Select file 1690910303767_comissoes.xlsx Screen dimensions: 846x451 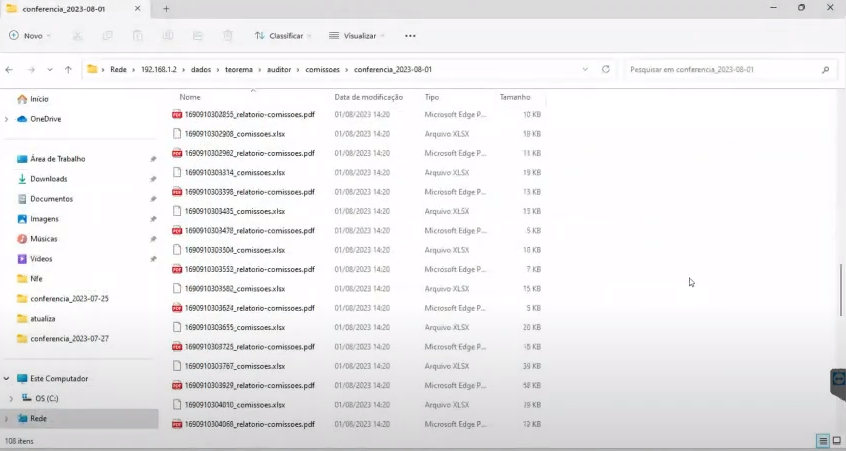point(235,366)
